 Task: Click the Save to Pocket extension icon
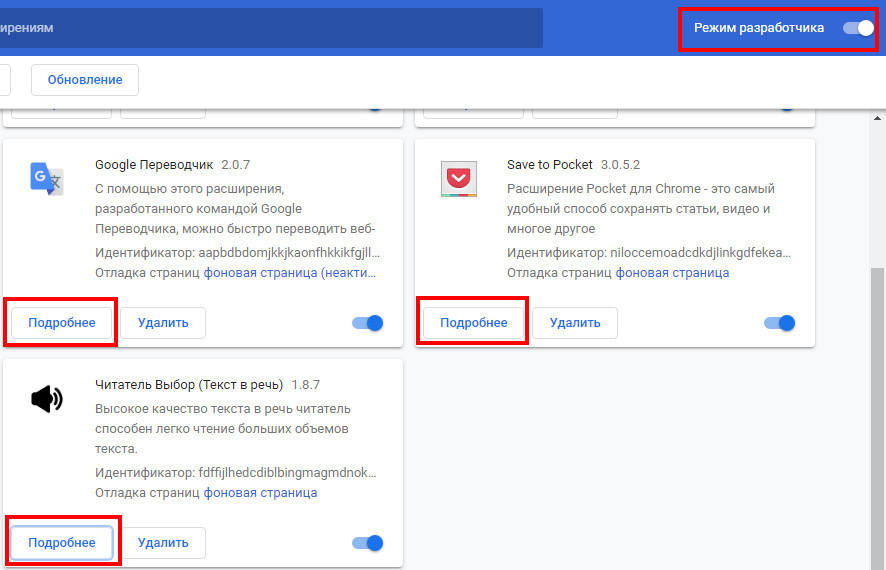pos(459,179)
